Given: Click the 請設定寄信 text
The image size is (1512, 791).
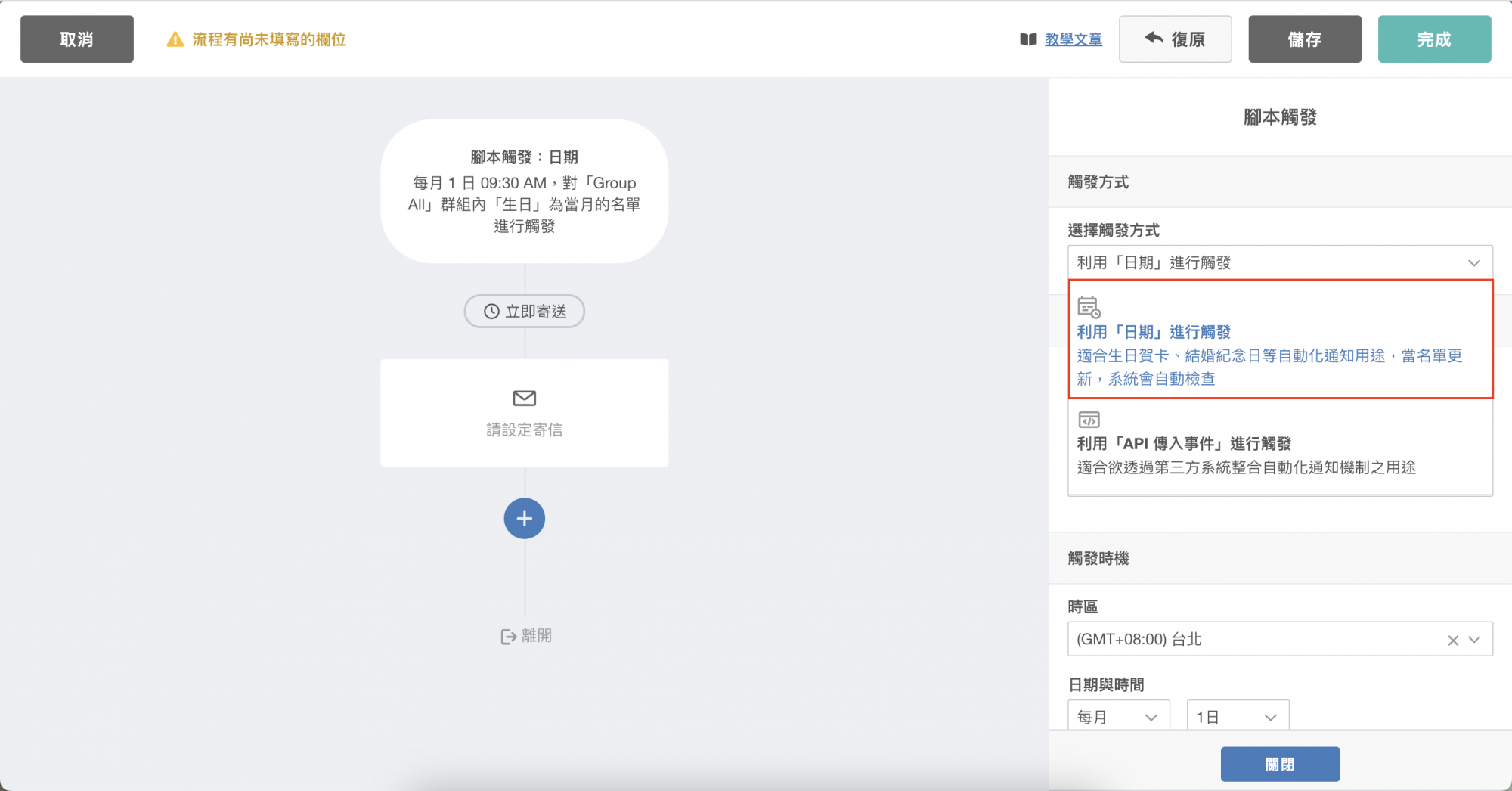Looking at the screenshot, I should 525,430.
